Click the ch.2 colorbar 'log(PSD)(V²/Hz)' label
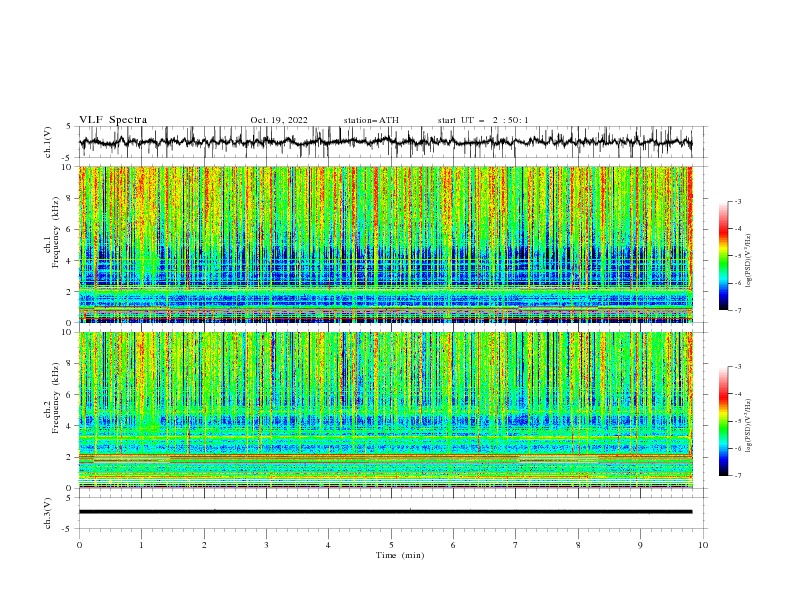 click(748, 426)
